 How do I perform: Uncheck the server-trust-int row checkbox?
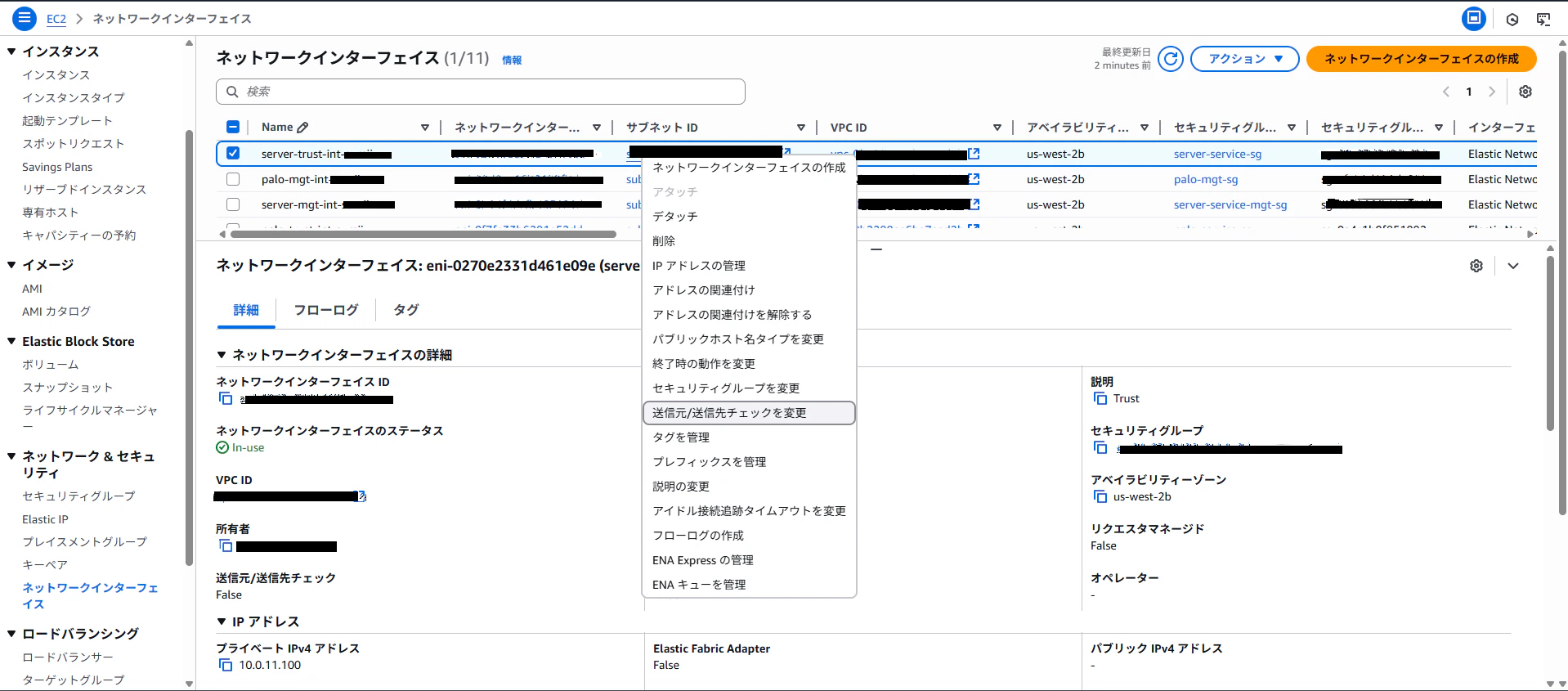(233, 153)
